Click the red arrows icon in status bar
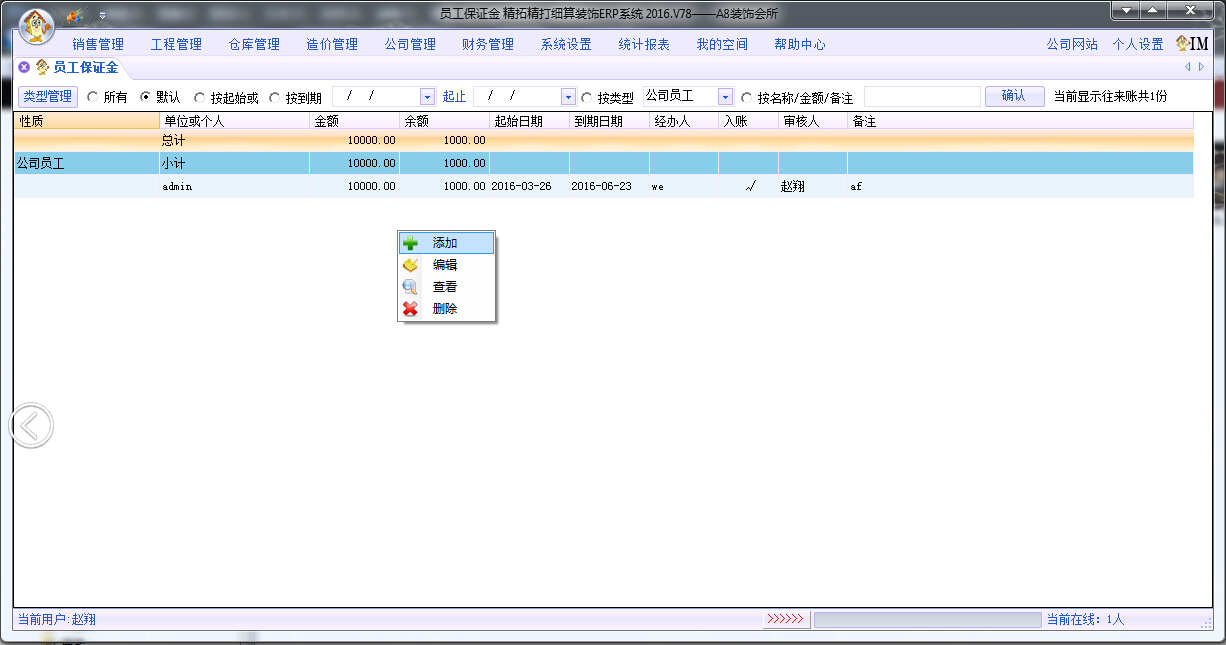 tap(785, 619)
